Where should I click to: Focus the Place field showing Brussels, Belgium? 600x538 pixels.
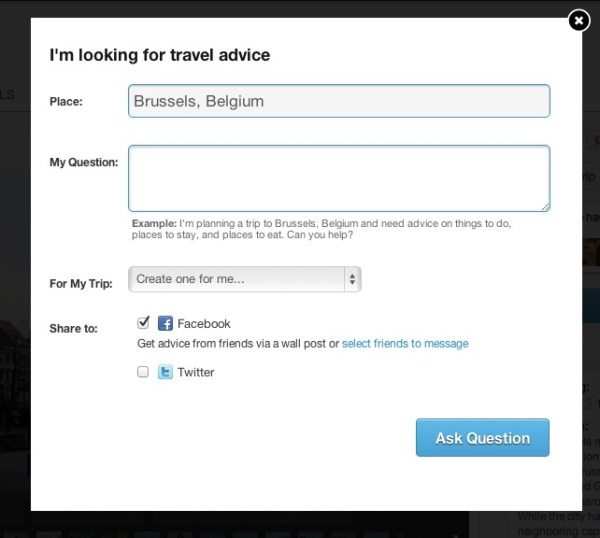(x=339, y=101)
